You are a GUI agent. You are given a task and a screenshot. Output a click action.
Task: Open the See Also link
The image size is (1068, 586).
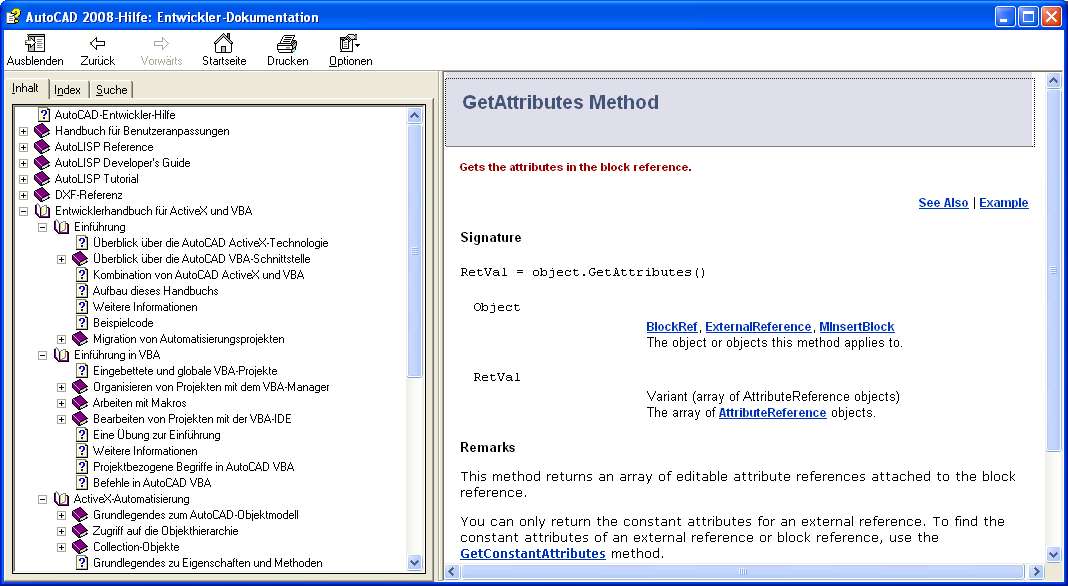tap(943, 202)
